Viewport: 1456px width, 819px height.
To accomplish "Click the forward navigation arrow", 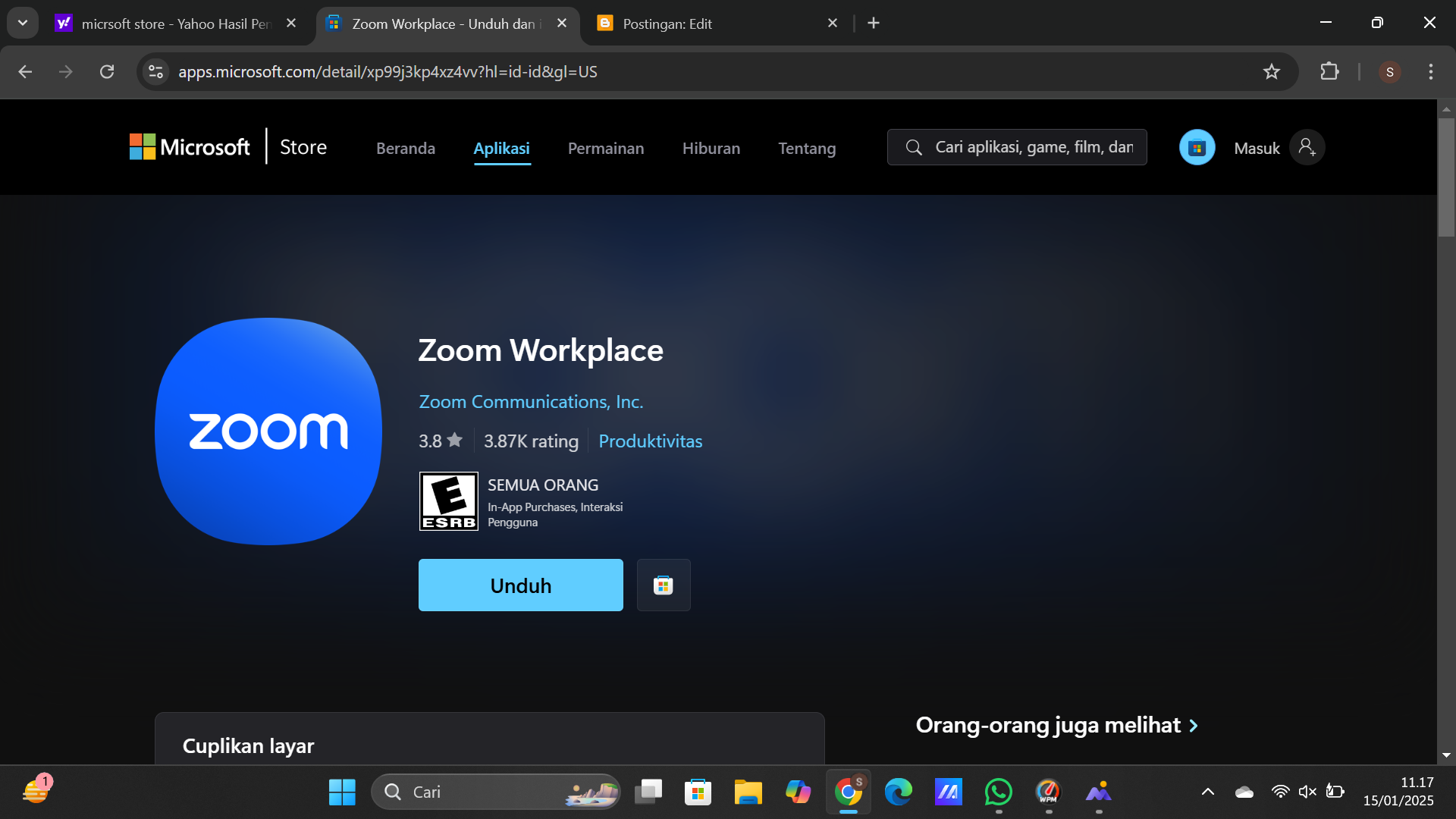I will (66, 71).
